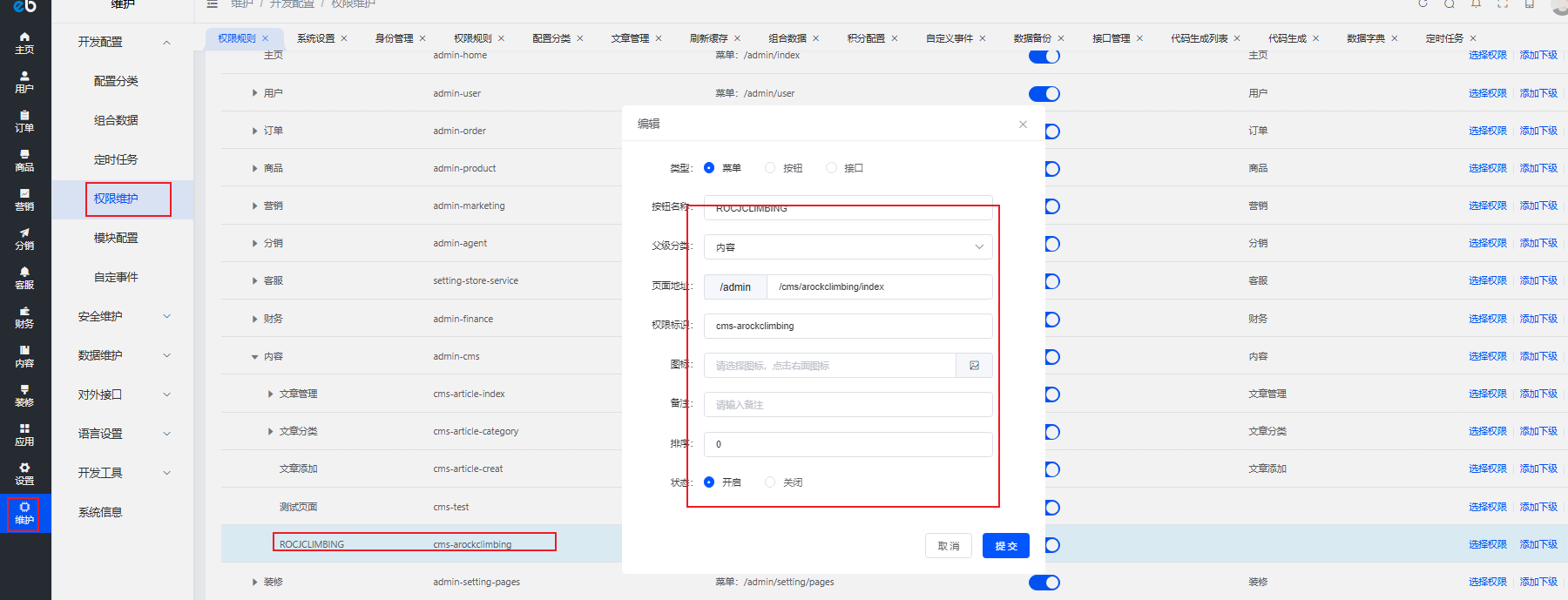
Task: Click 添加下级 link in the 订单 row
Action: 1538,131
